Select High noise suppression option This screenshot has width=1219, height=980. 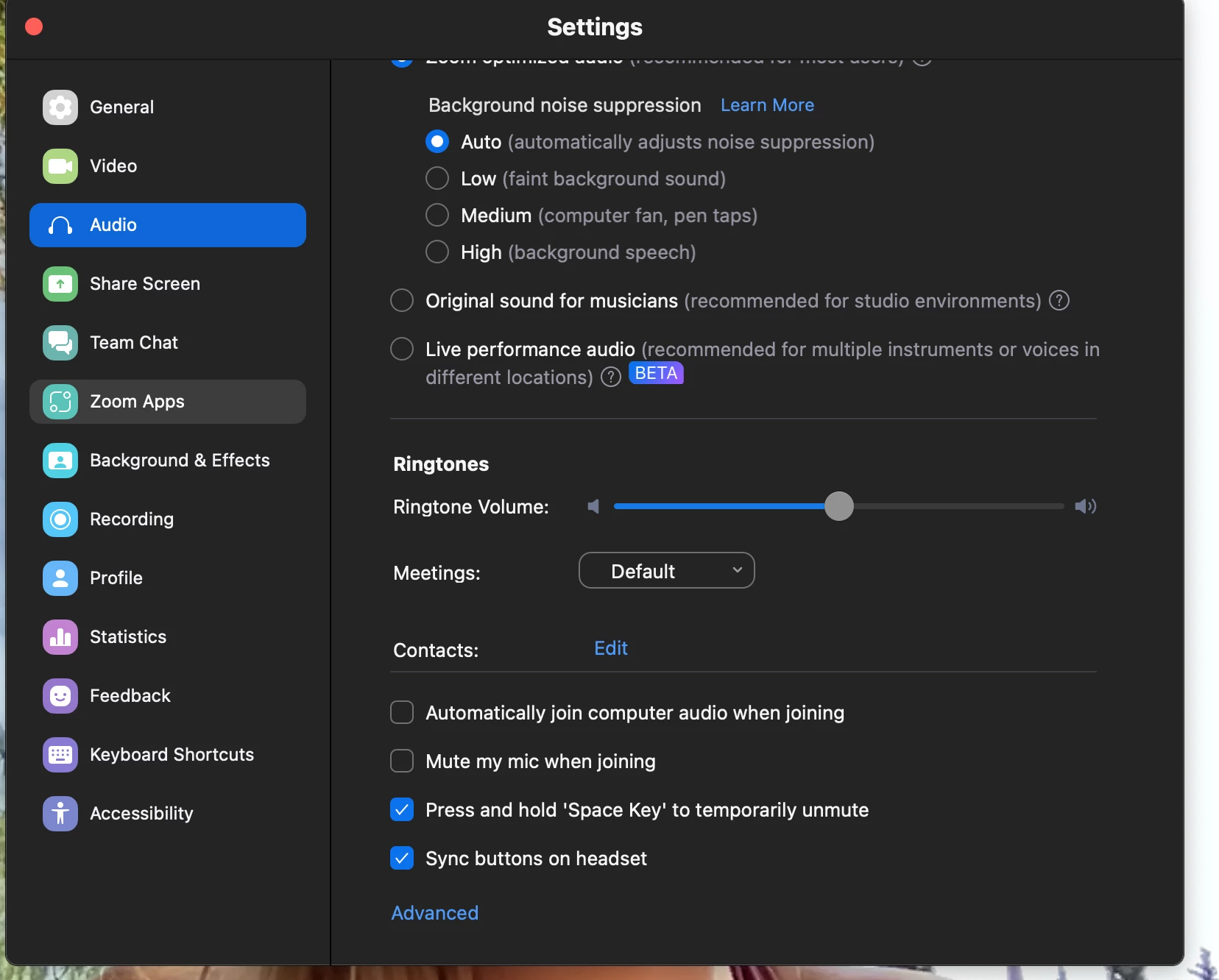437,252
